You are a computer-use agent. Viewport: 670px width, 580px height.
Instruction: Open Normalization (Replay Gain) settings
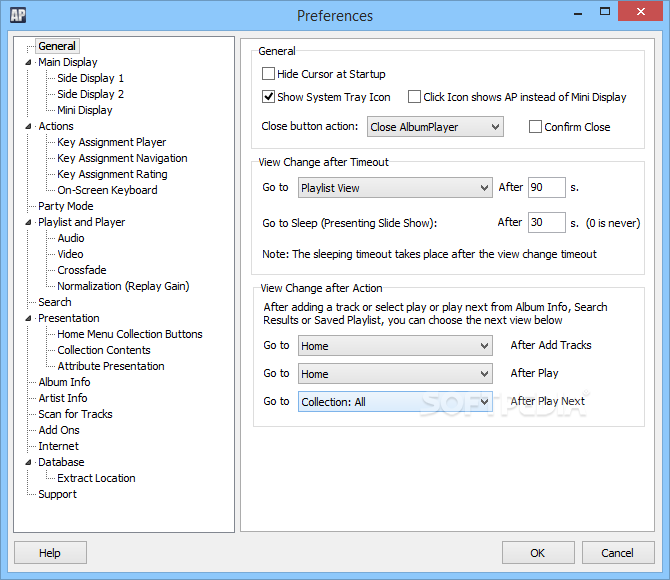(x=123, y=286)
